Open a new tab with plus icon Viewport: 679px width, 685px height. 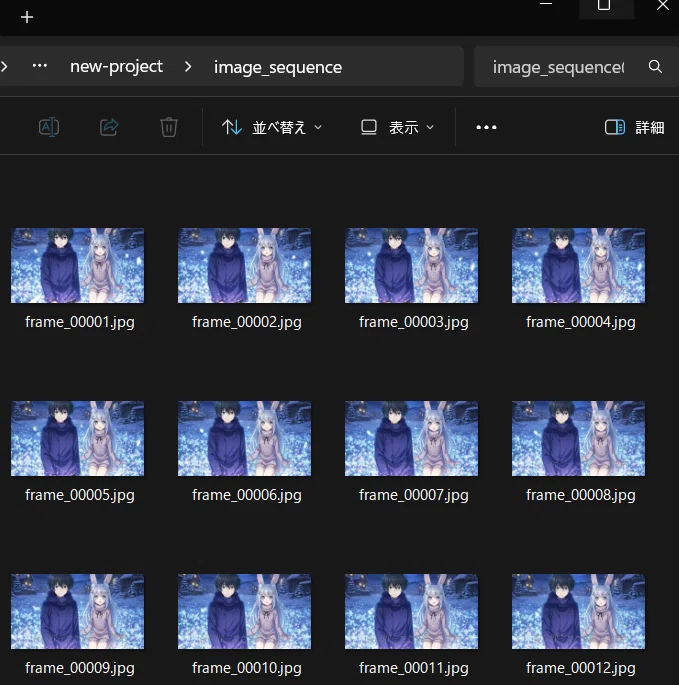[x=27, y=17]
